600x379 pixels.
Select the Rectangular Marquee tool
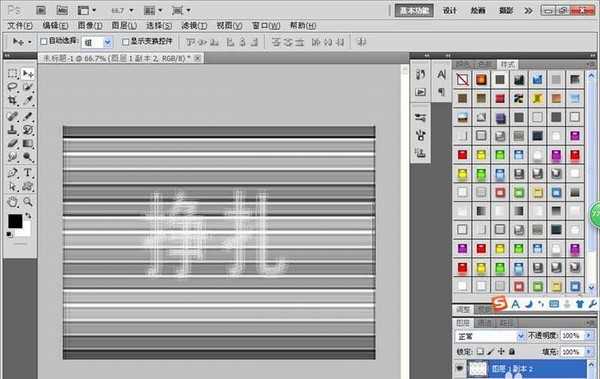(x=12, y=73)
